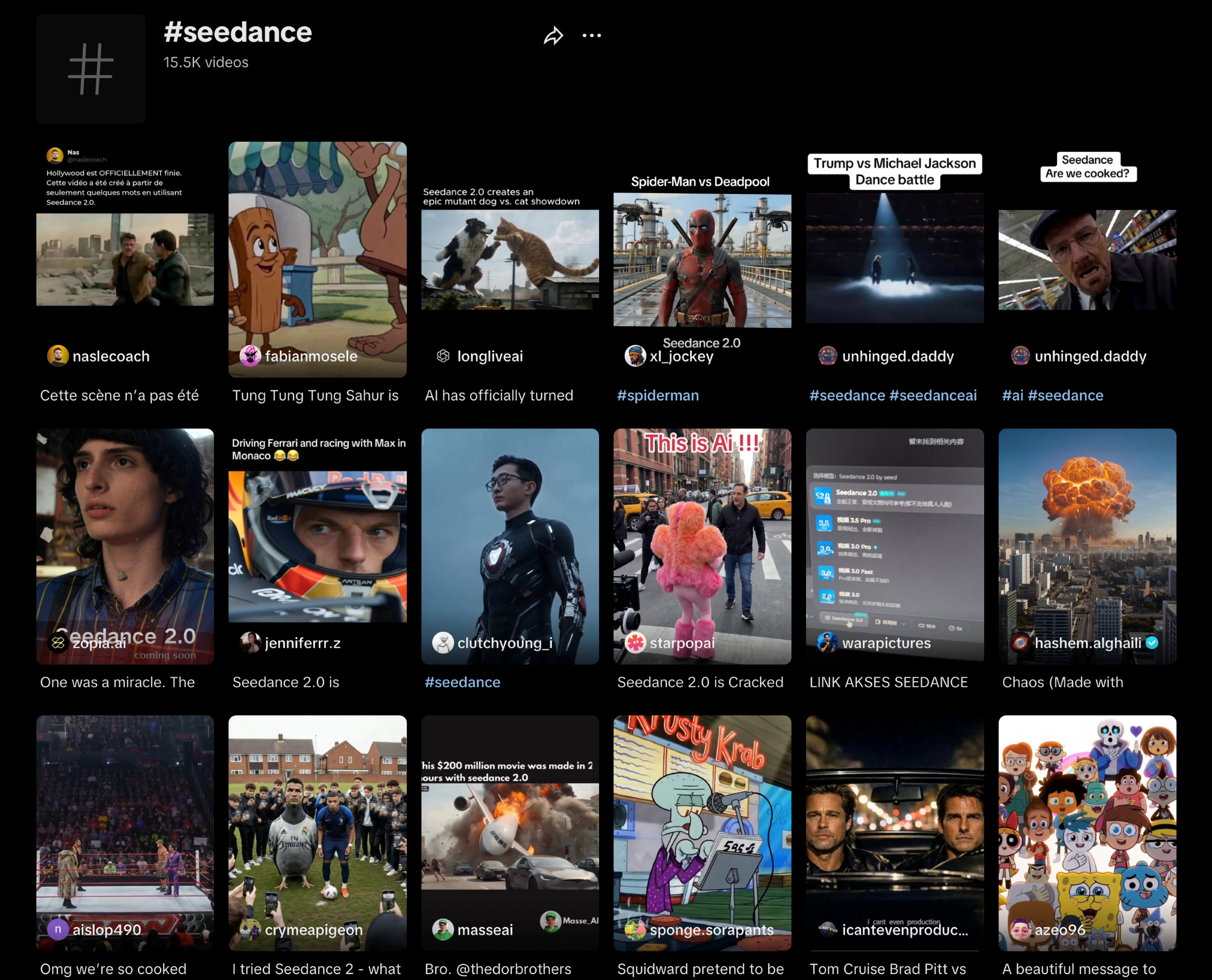
Task: Click hashem.alghaili's avatar icon
Action: tap(1021, 643)
